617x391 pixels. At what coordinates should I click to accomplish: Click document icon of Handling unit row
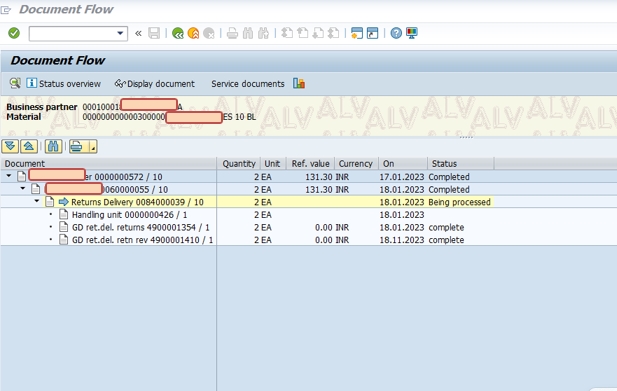click(x=63, y=214)
